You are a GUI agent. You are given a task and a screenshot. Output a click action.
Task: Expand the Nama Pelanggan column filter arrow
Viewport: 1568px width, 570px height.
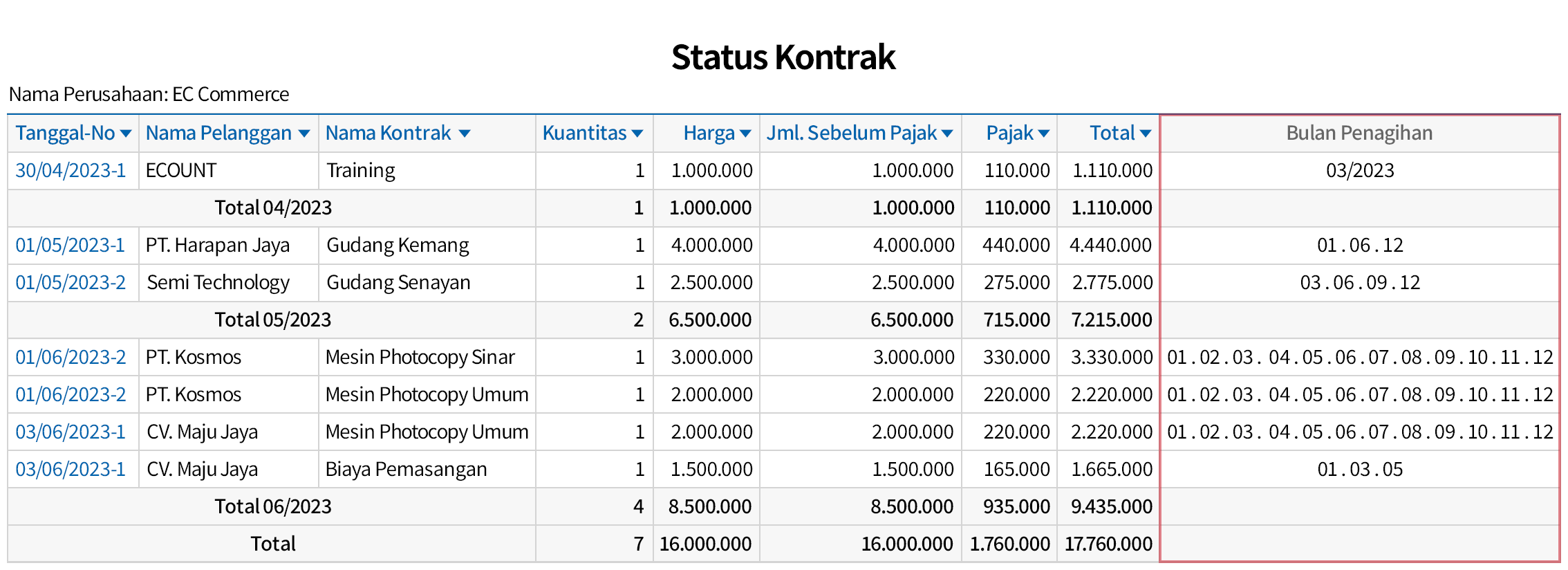tap(304, 134)
